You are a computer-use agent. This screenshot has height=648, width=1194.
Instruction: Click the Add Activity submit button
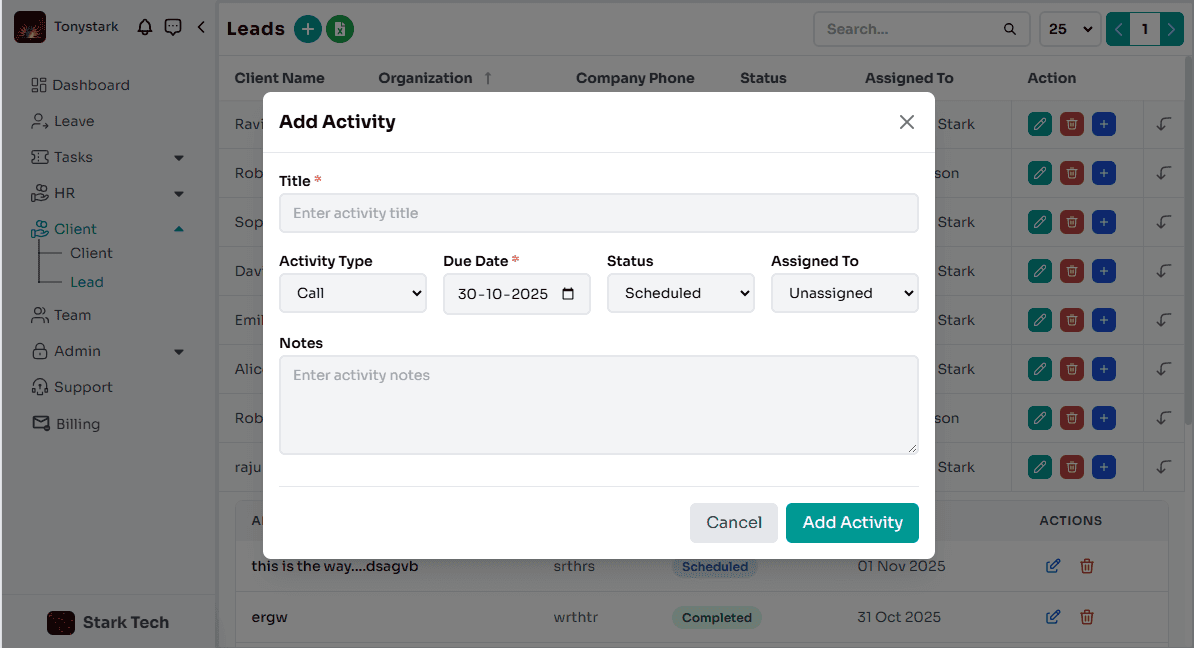click(852, 523)
